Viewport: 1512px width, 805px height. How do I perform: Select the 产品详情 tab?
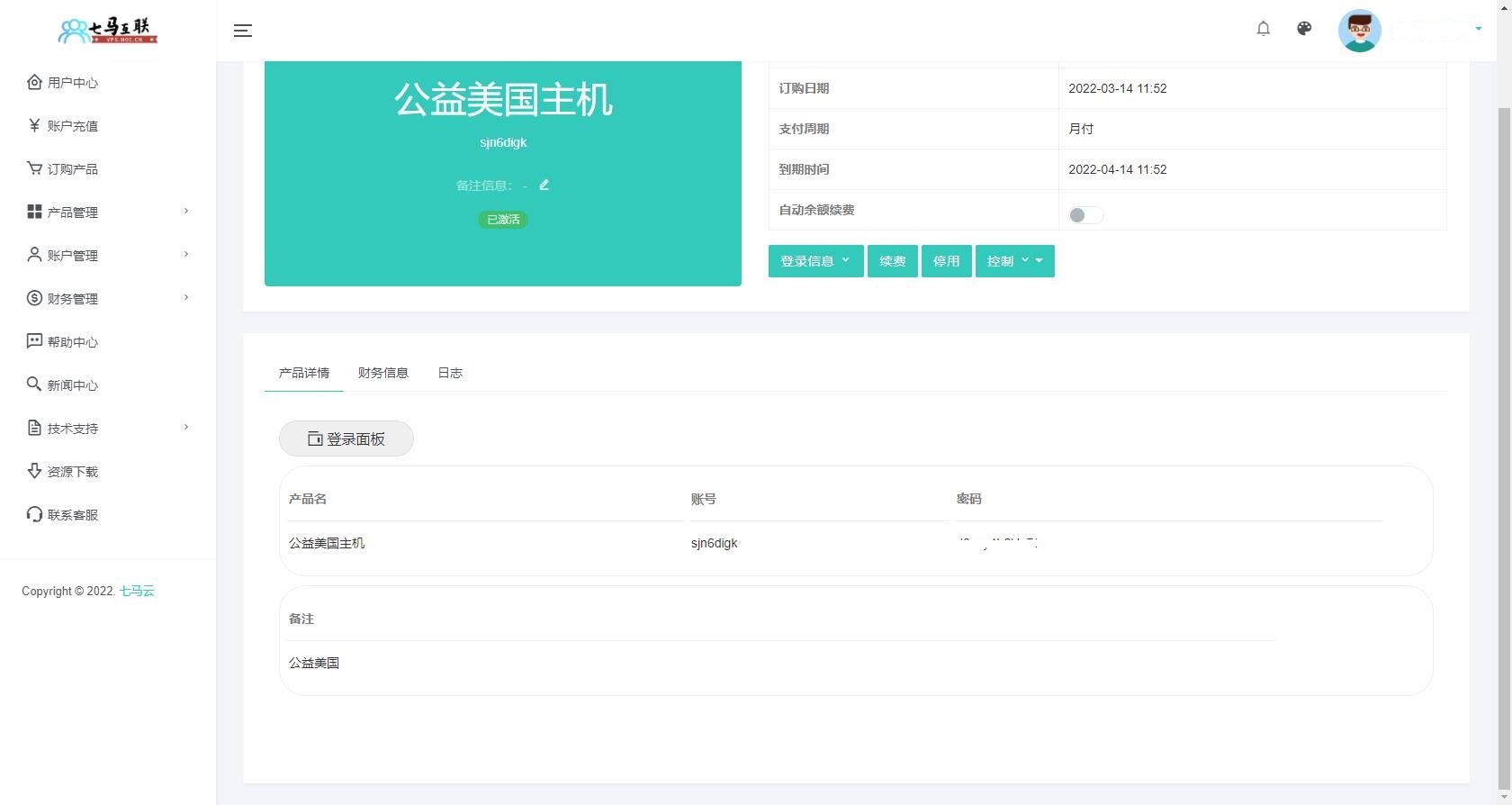(304, 373)
